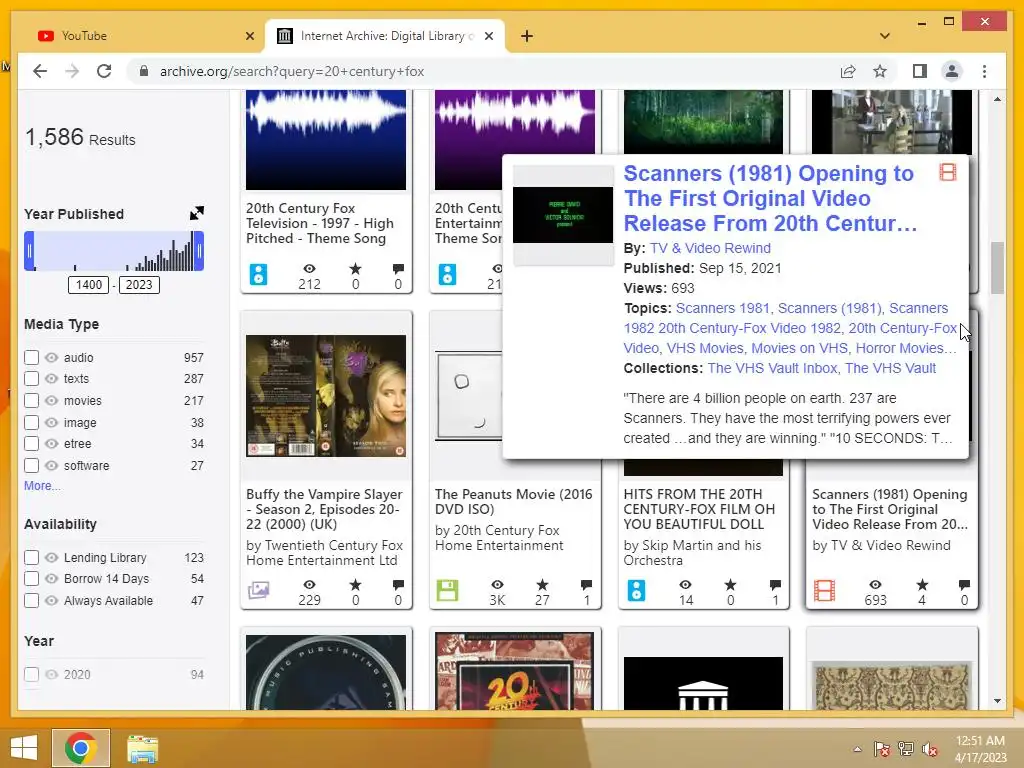Bookmark this page with star icon

[880, 71]
